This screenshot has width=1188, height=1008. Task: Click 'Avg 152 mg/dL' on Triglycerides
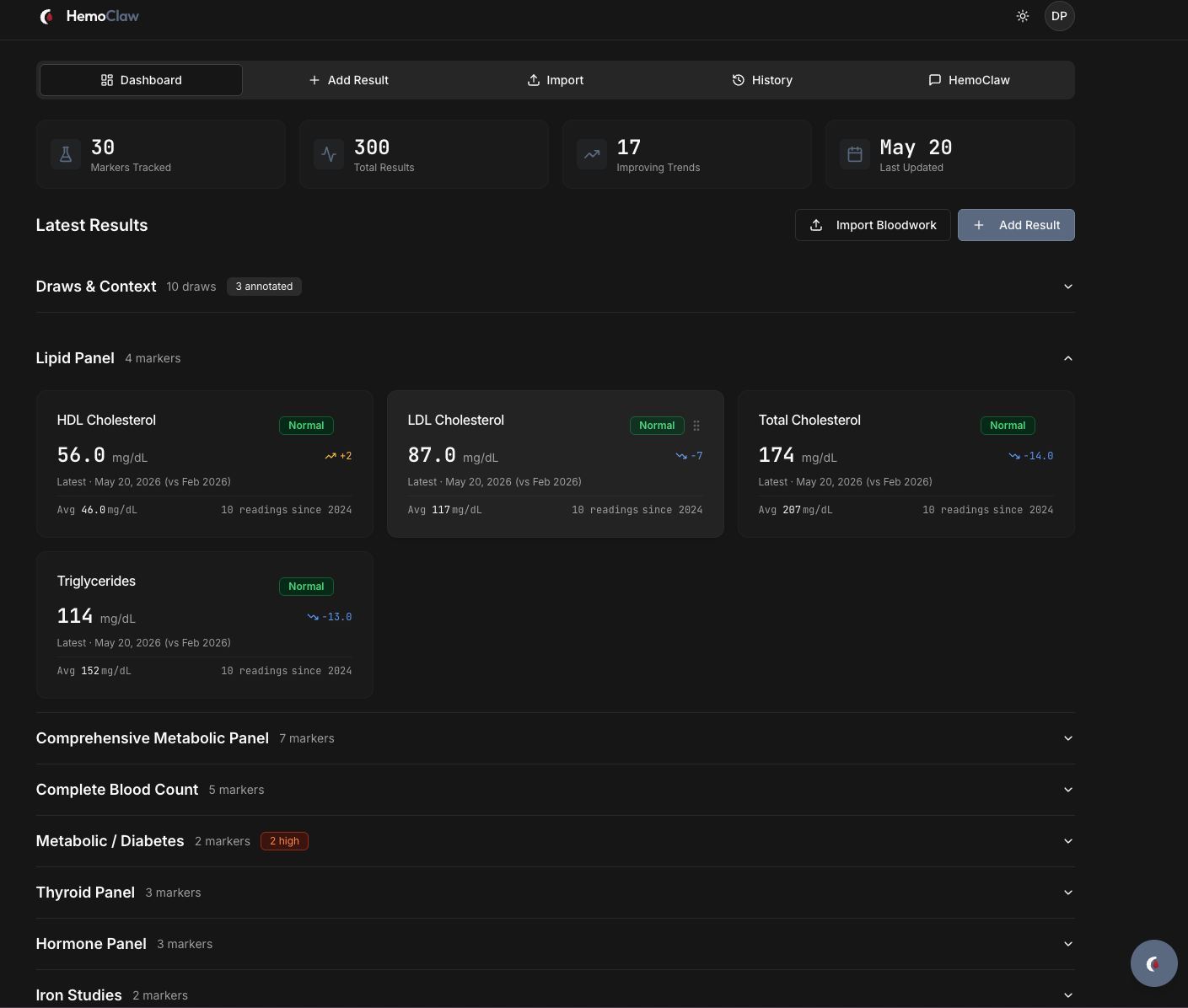(x=94, y=671)
